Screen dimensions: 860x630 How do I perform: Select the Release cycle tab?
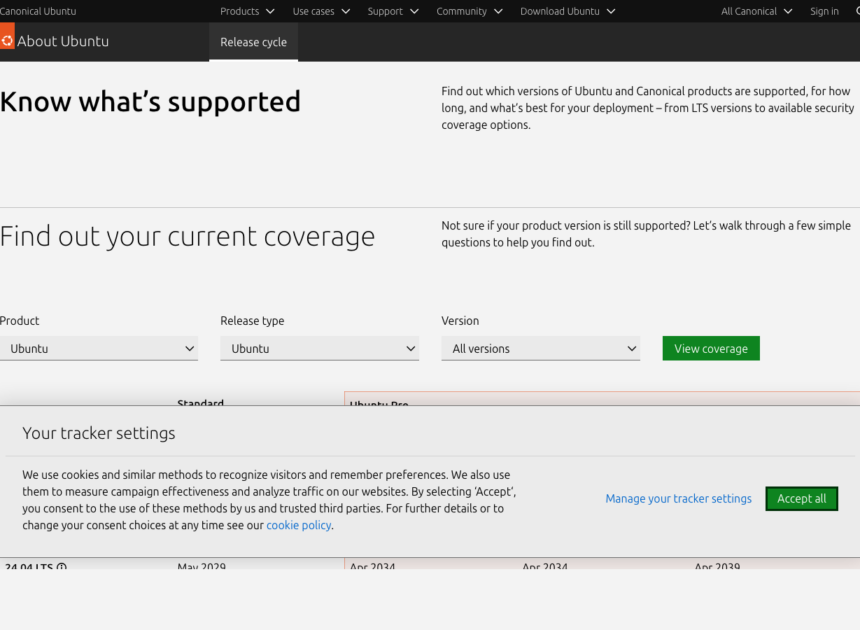tap(253, 41)
